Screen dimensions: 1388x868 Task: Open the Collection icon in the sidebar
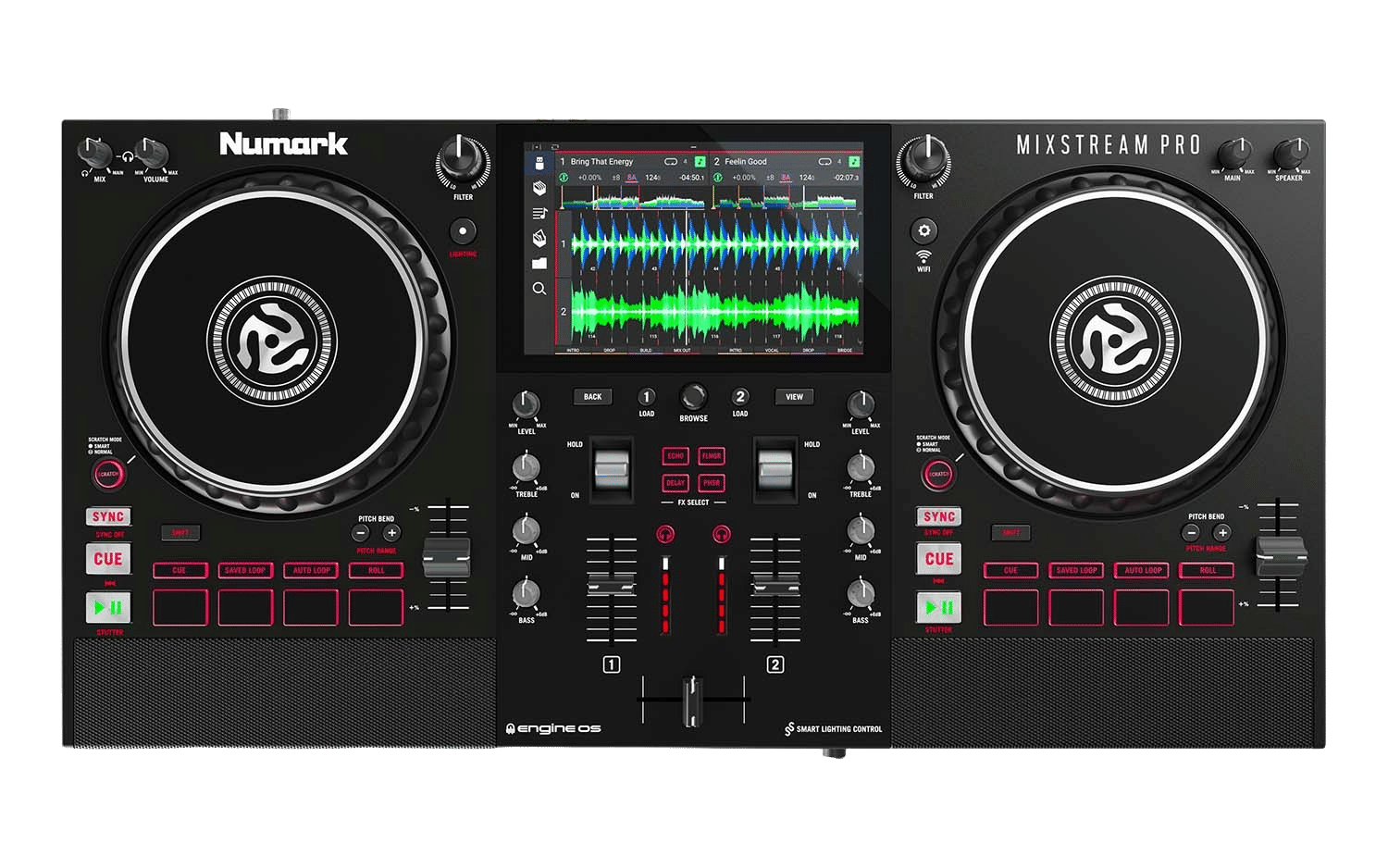pyautogui.click(x=539, y=190)
